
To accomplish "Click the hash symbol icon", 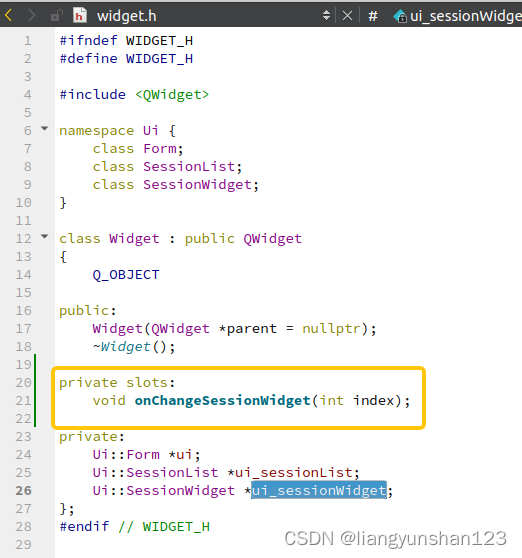I will pyautogui.click(x=373, y=16).
